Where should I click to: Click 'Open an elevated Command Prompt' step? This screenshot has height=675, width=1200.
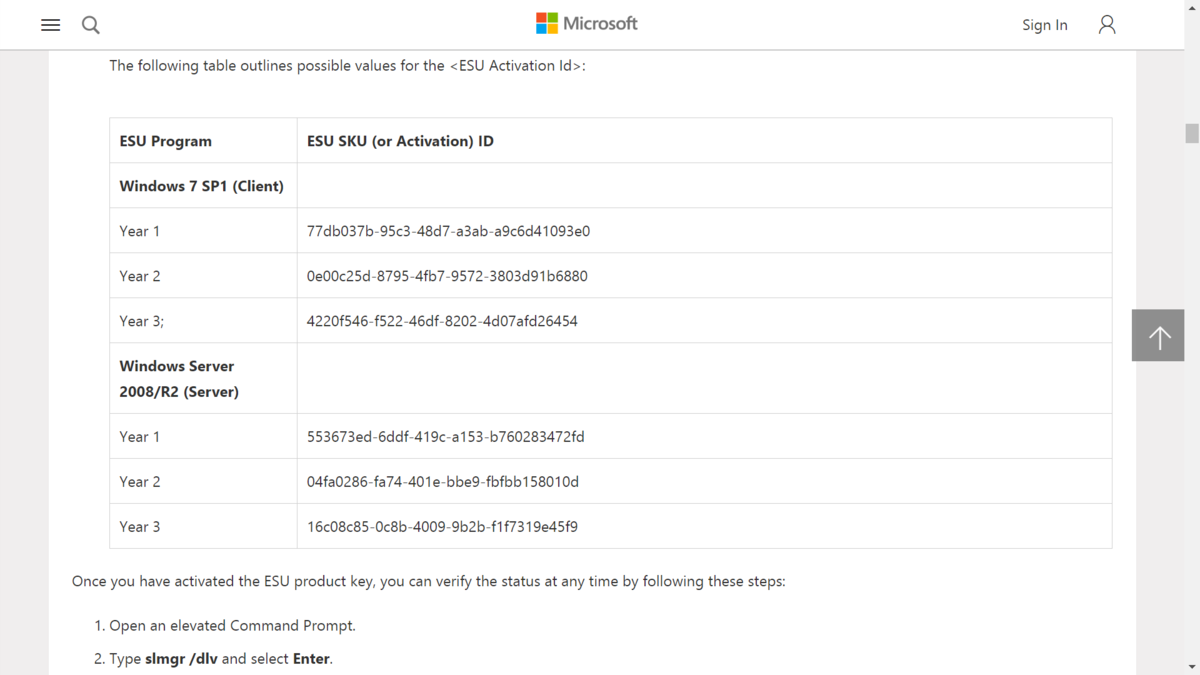tap(232, 626)
